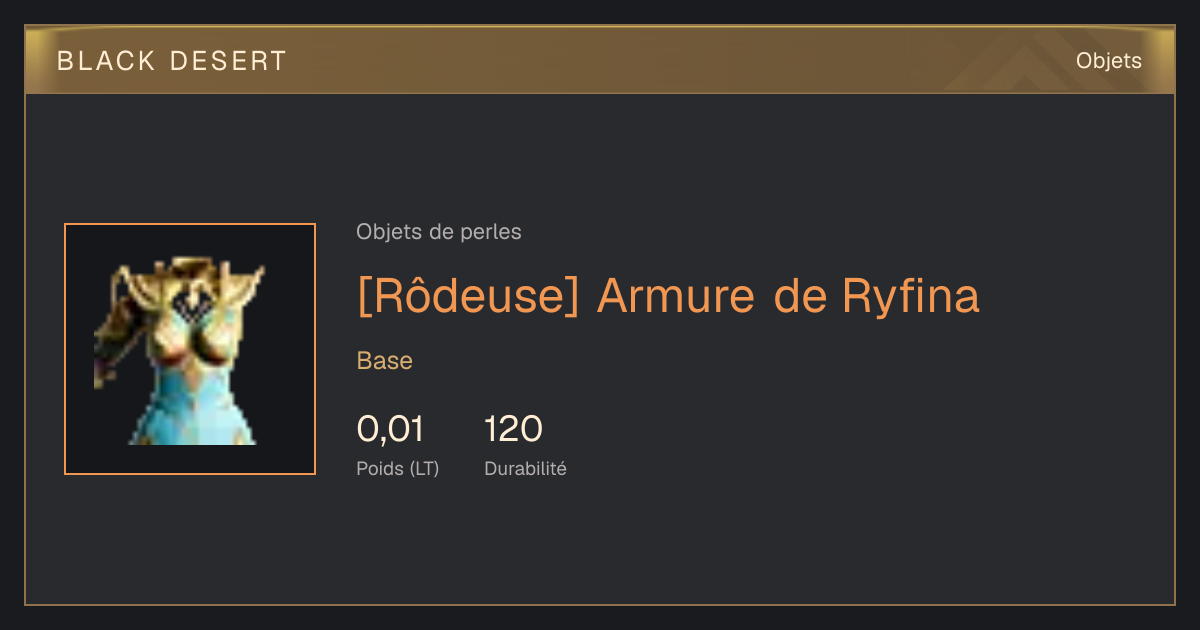
Task: Open the Objets de perles category
Action: click(x=439, y=232)
